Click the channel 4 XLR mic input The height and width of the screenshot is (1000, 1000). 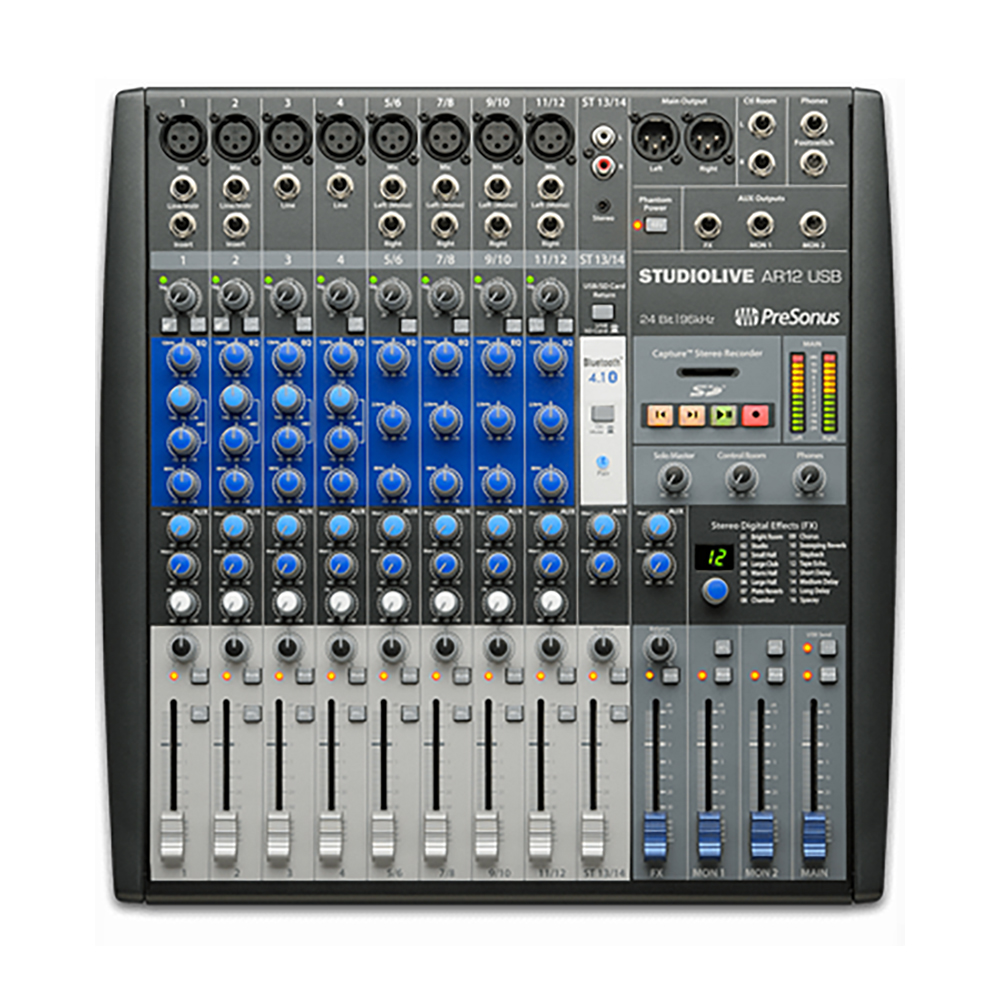(x=340, y=136)
